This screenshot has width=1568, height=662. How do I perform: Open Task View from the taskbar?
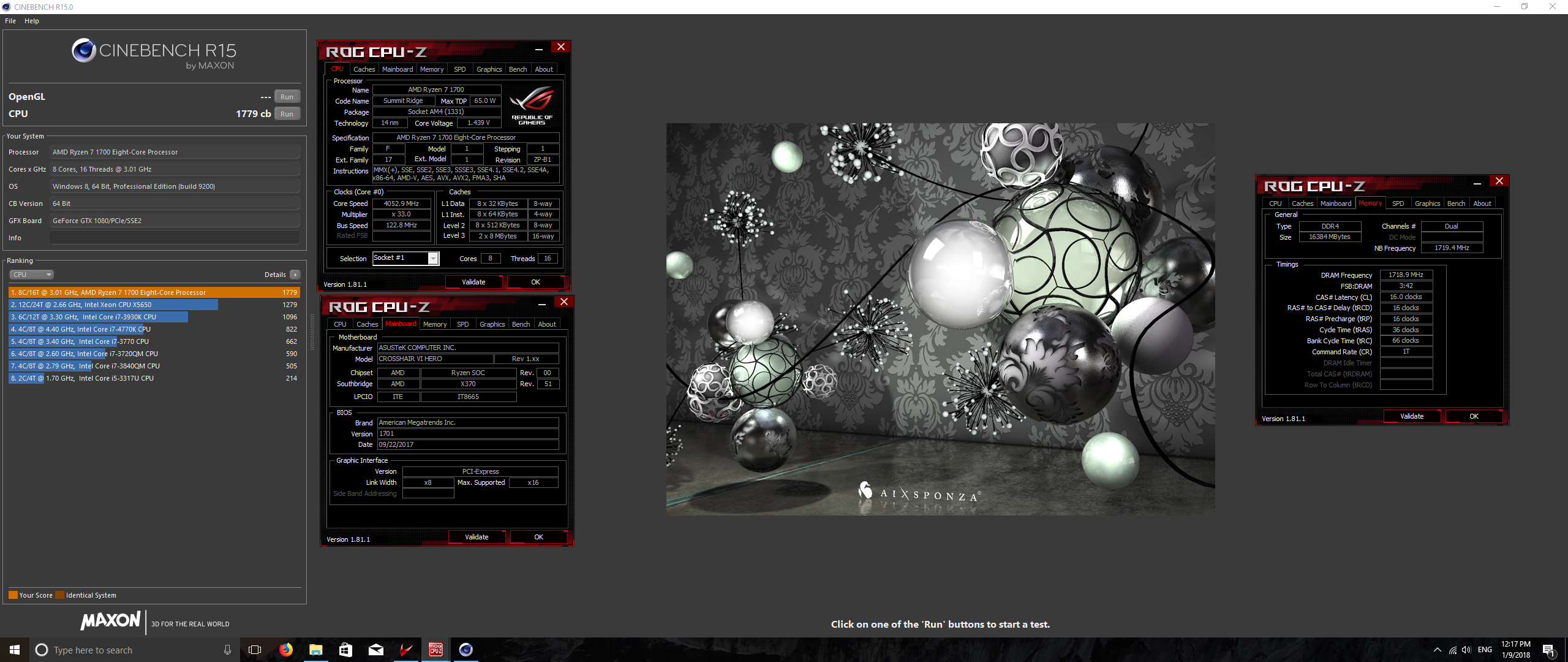click(255, 650)
